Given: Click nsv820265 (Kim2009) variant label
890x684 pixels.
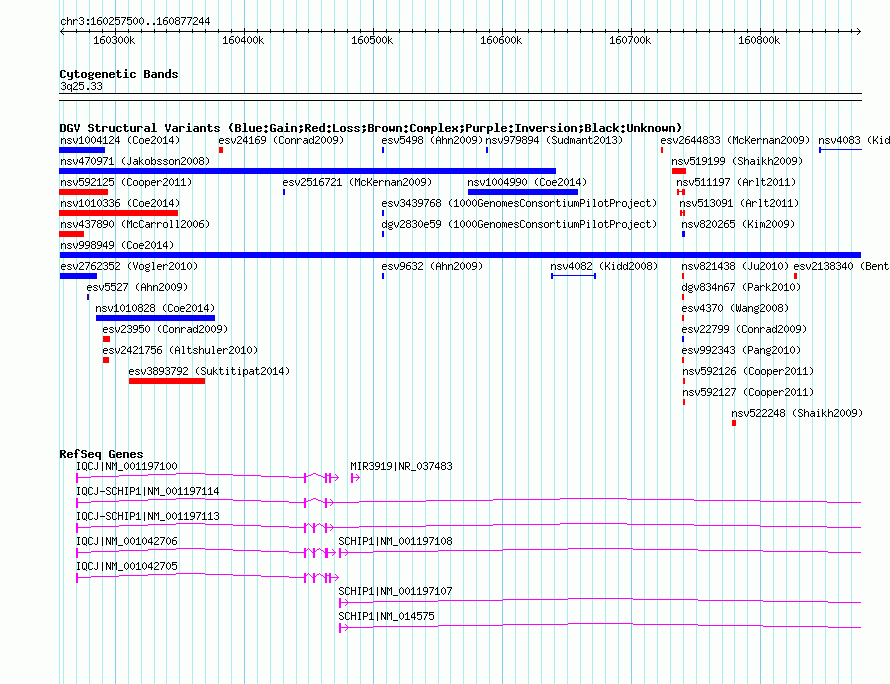Looking at the screenshot, I should click(x=738, y=224).
